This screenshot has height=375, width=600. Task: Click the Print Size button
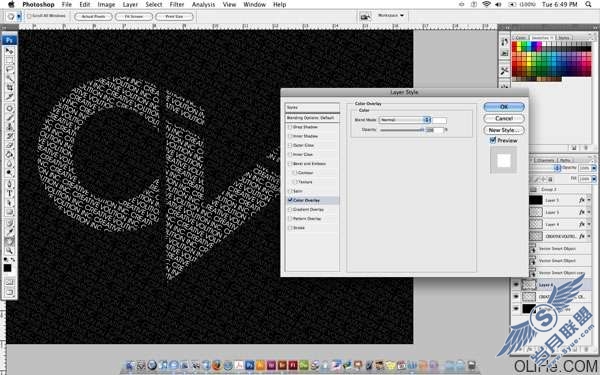pos(174,16)
